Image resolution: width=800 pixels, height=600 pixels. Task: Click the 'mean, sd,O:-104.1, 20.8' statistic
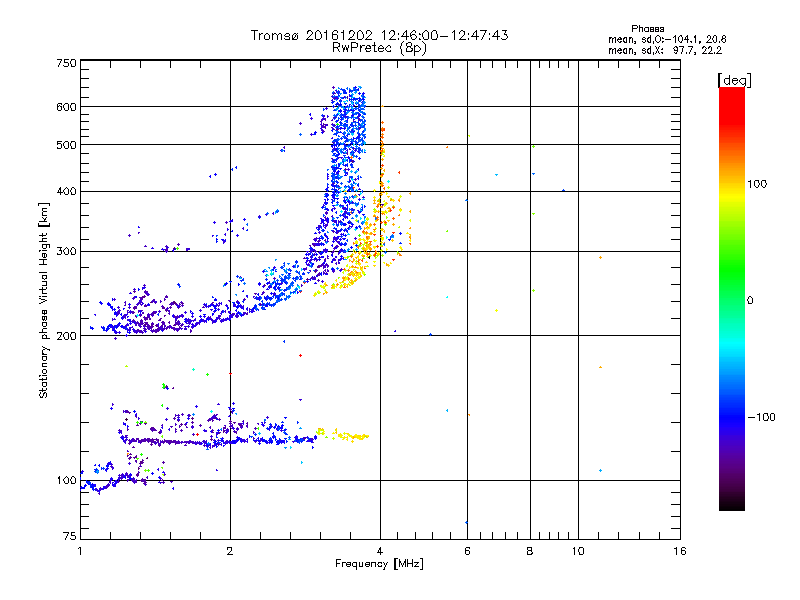point(667,39)
